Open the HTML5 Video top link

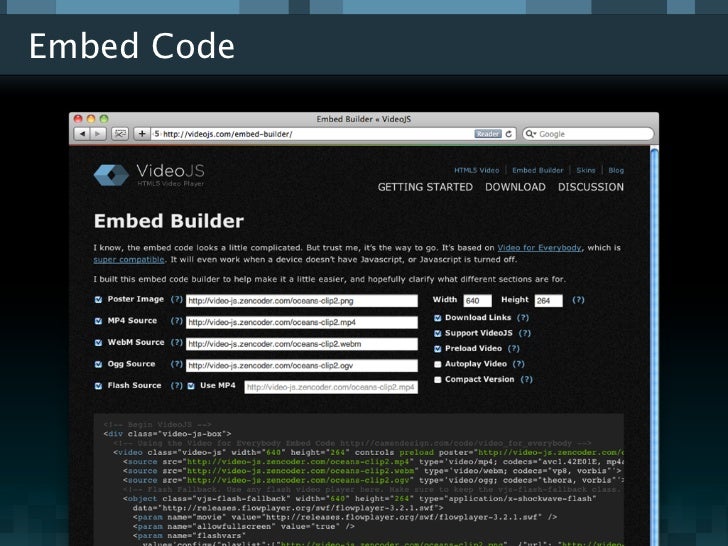pyautogui.click(x=477, y=170)
